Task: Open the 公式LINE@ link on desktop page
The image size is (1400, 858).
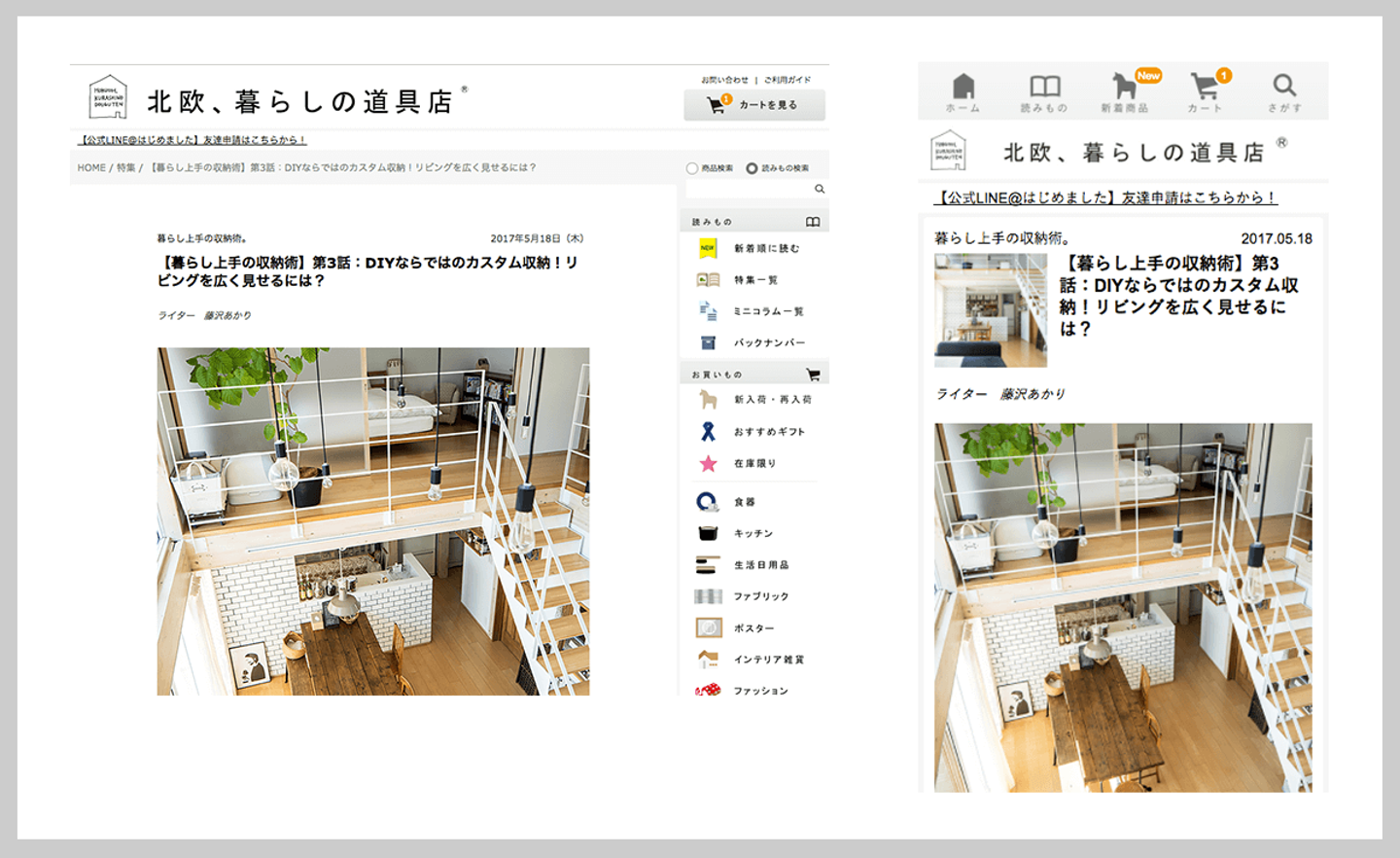Action: [192, 140]
